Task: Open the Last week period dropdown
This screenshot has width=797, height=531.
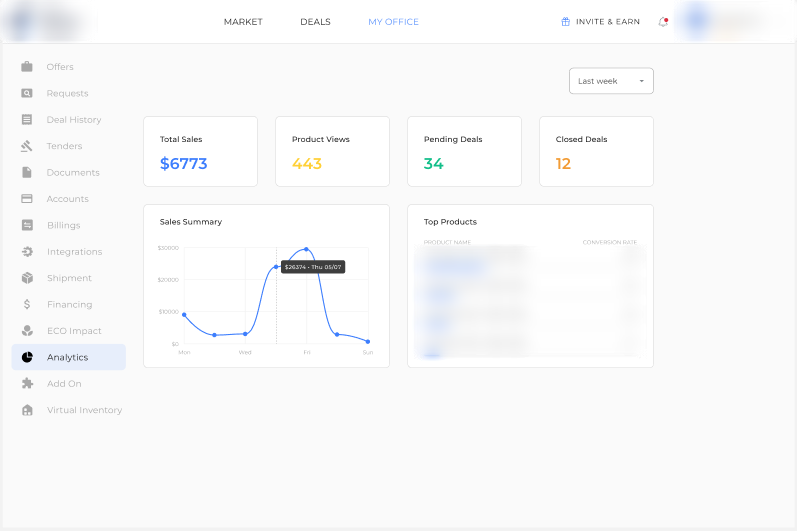Action: pyautogui.click(x=611, y=81)
